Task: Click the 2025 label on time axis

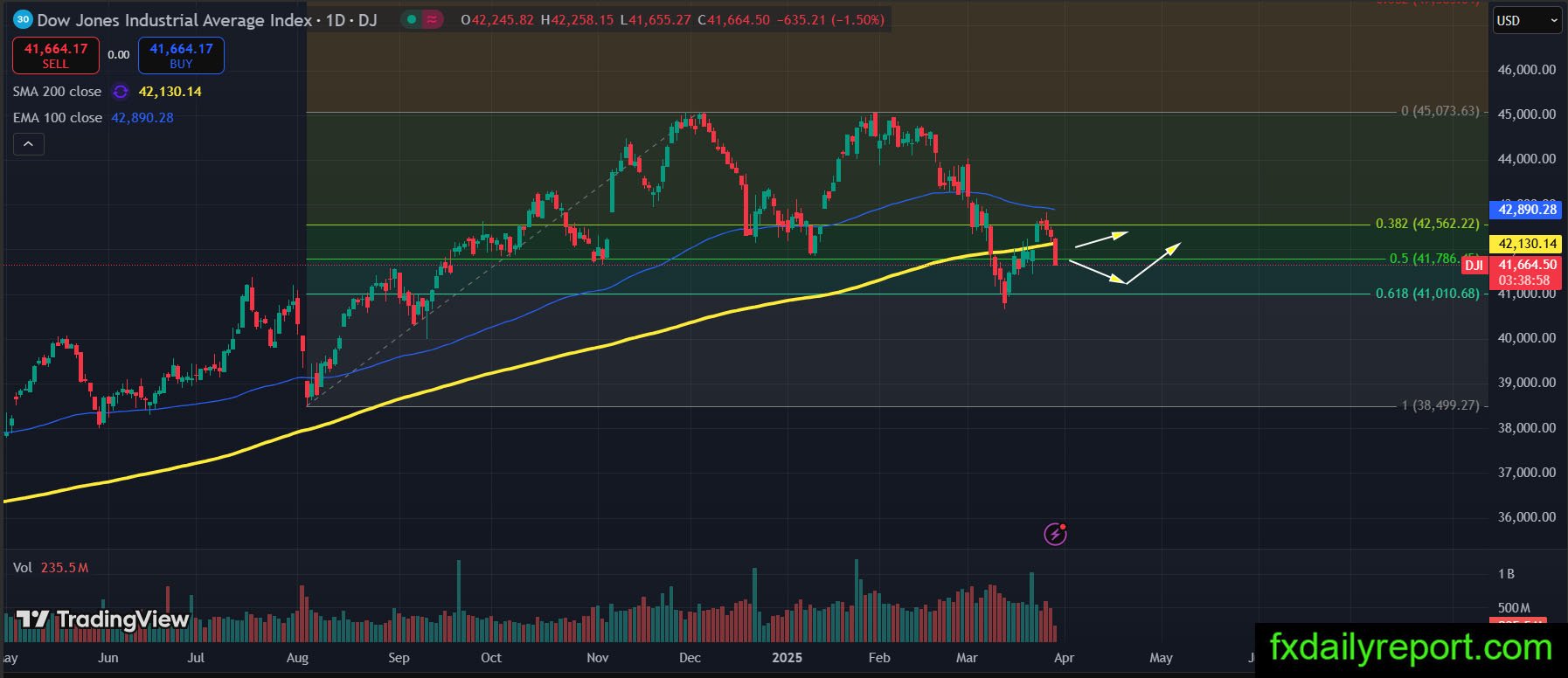Action: click(787, 658)
